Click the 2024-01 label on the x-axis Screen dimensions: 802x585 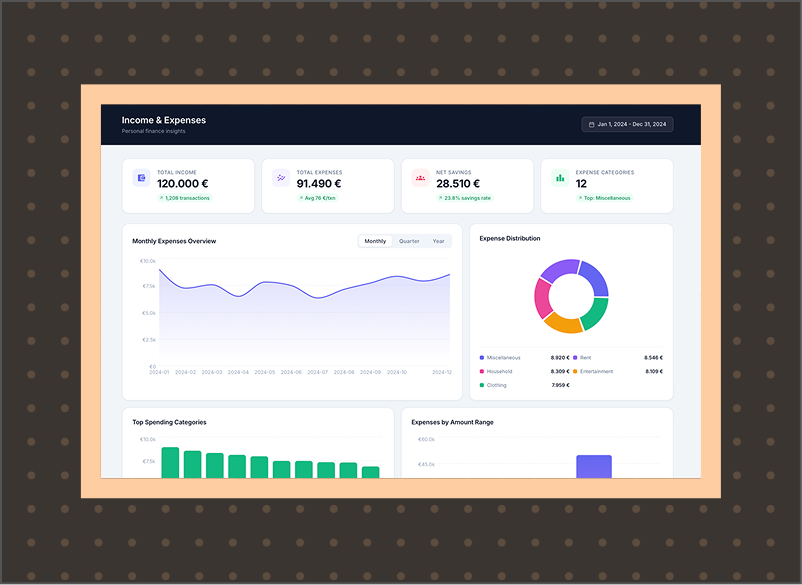coord(159,372)
